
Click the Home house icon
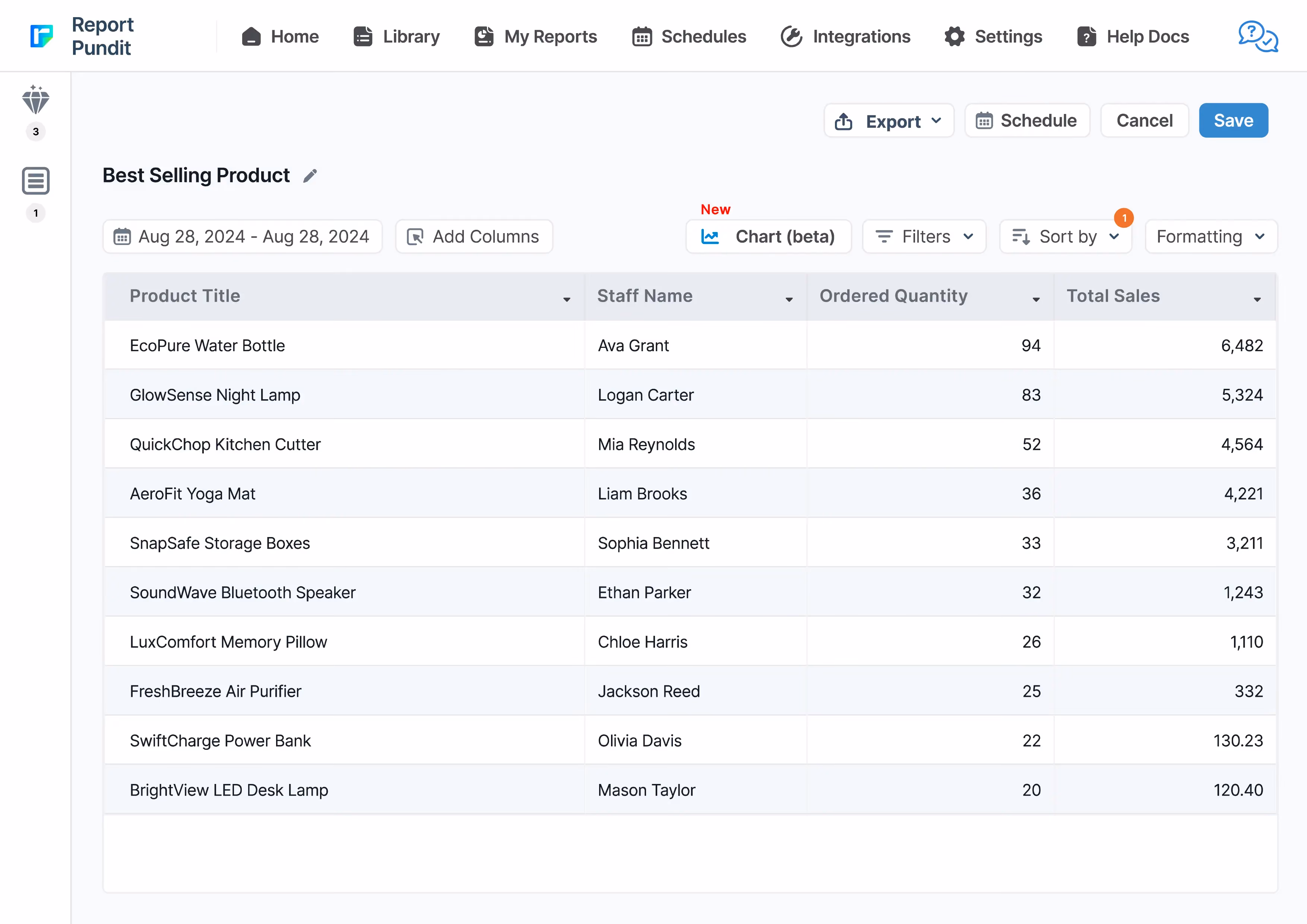click(251, 36)
